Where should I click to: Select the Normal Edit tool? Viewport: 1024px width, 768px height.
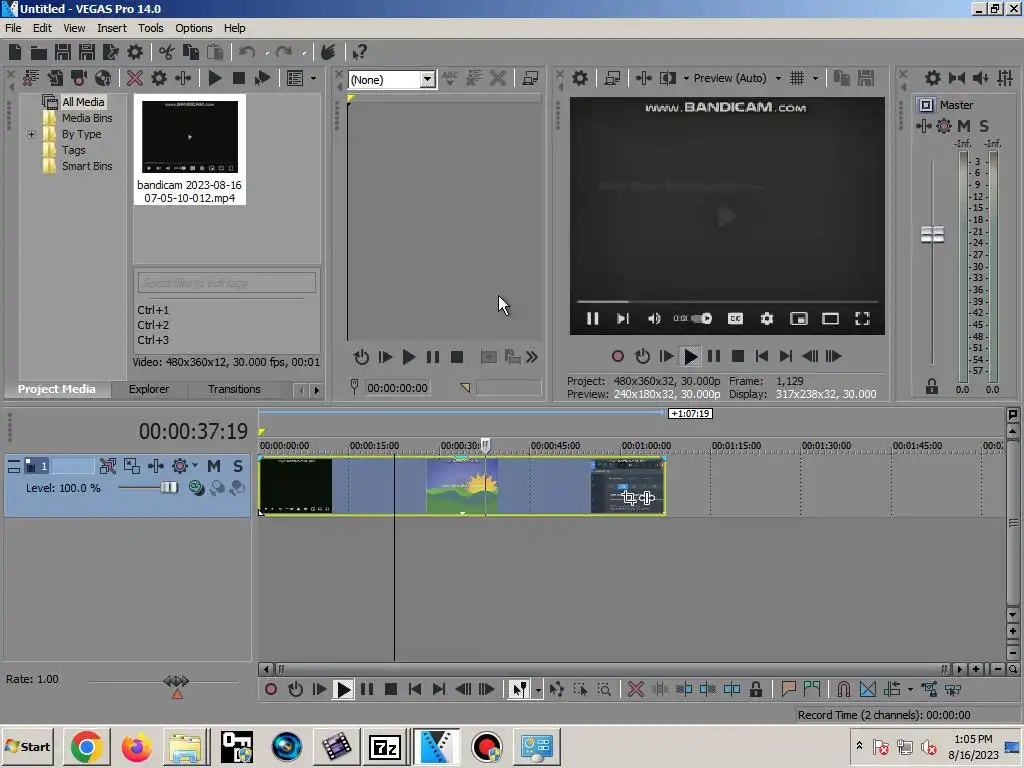click(519, 689)
